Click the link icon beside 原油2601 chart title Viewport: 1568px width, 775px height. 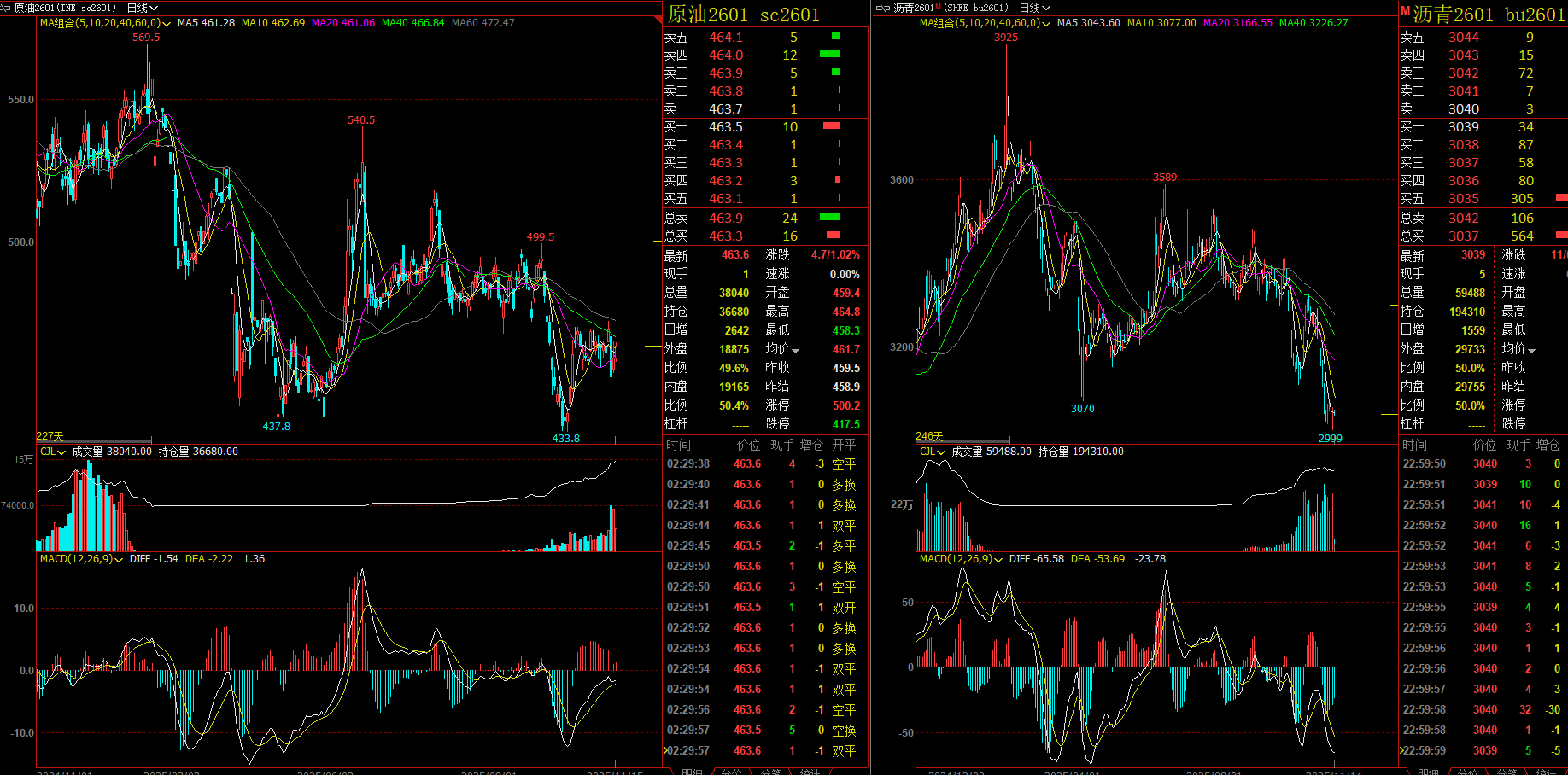coord(6,8)
